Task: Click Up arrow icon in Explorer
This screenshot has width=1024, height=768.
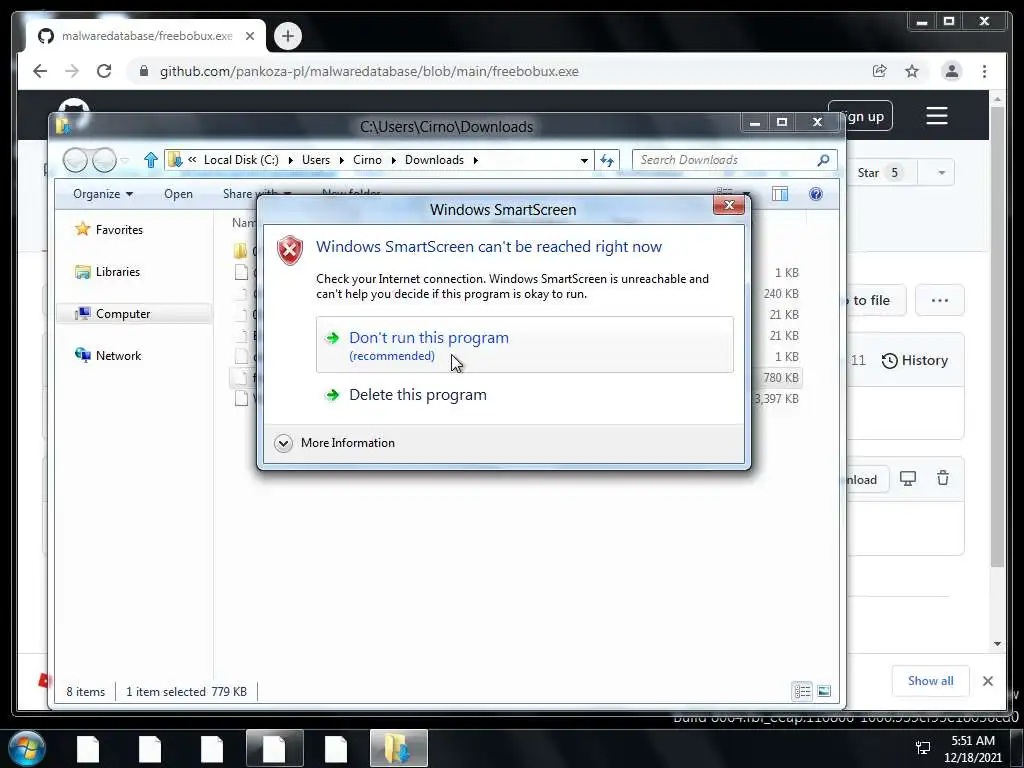Action: point(151,160)
